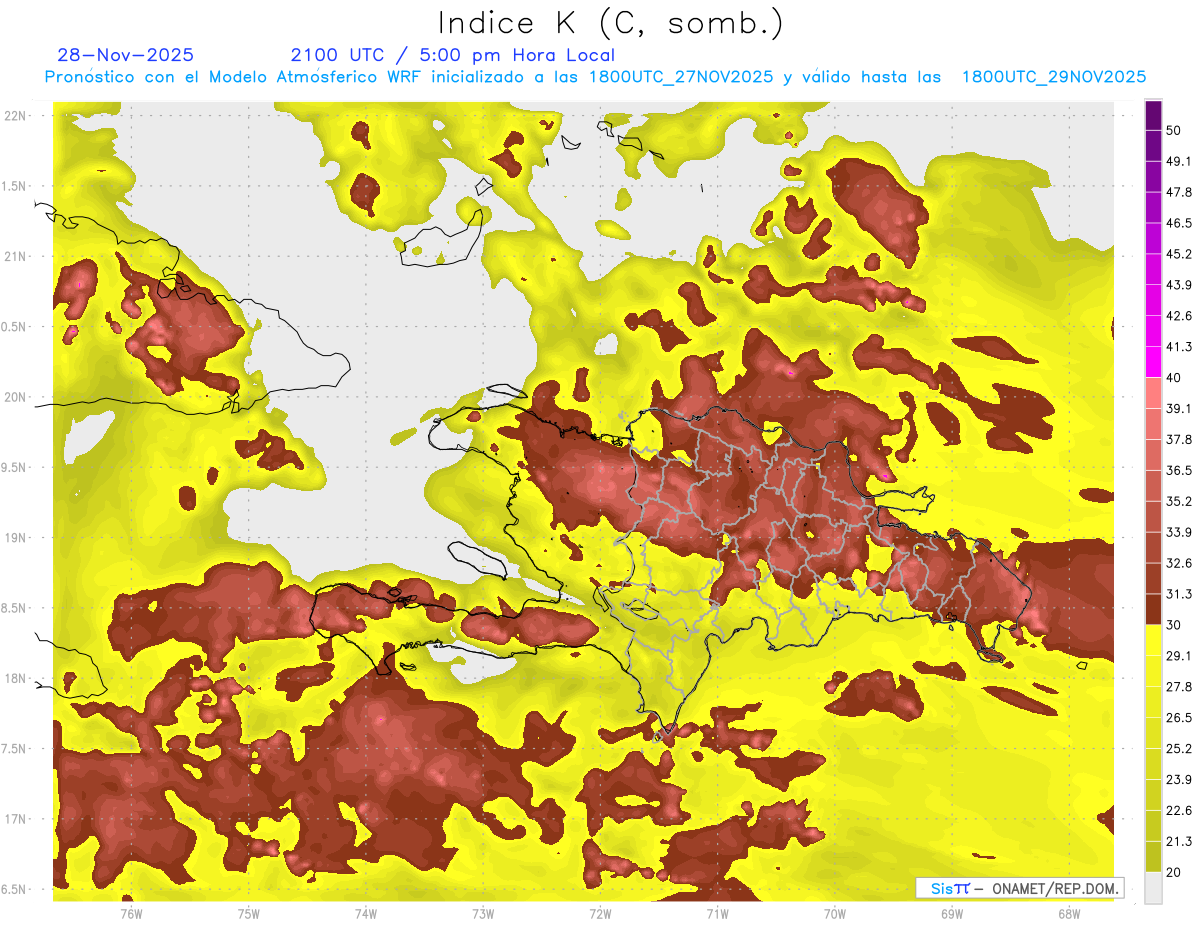Viewport: 1200px width, 927px height.
Task: Click the '18N' latitude label
Action: point(17,679)
